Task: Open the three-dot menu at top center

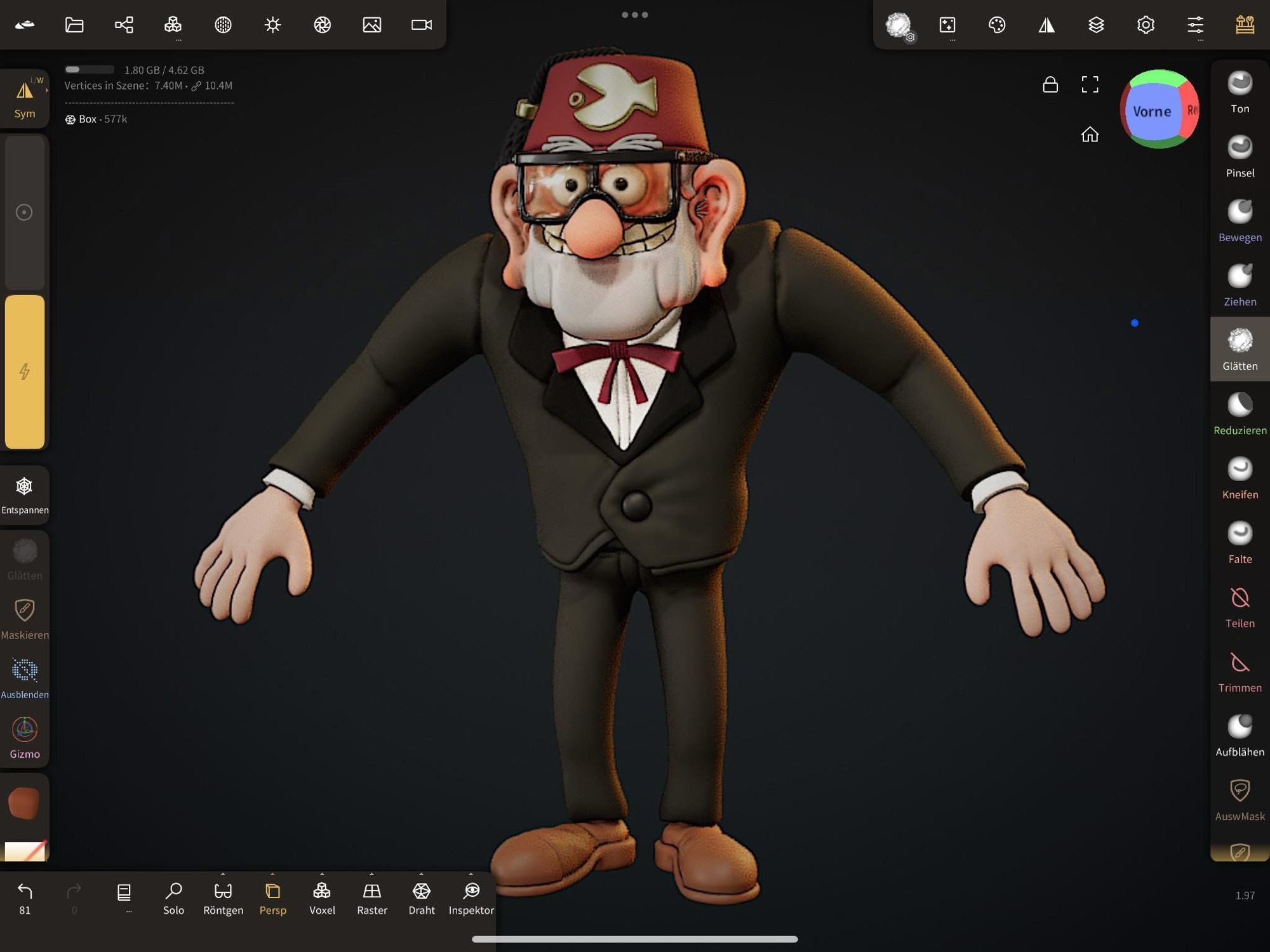Action: [x=635, y=15]
